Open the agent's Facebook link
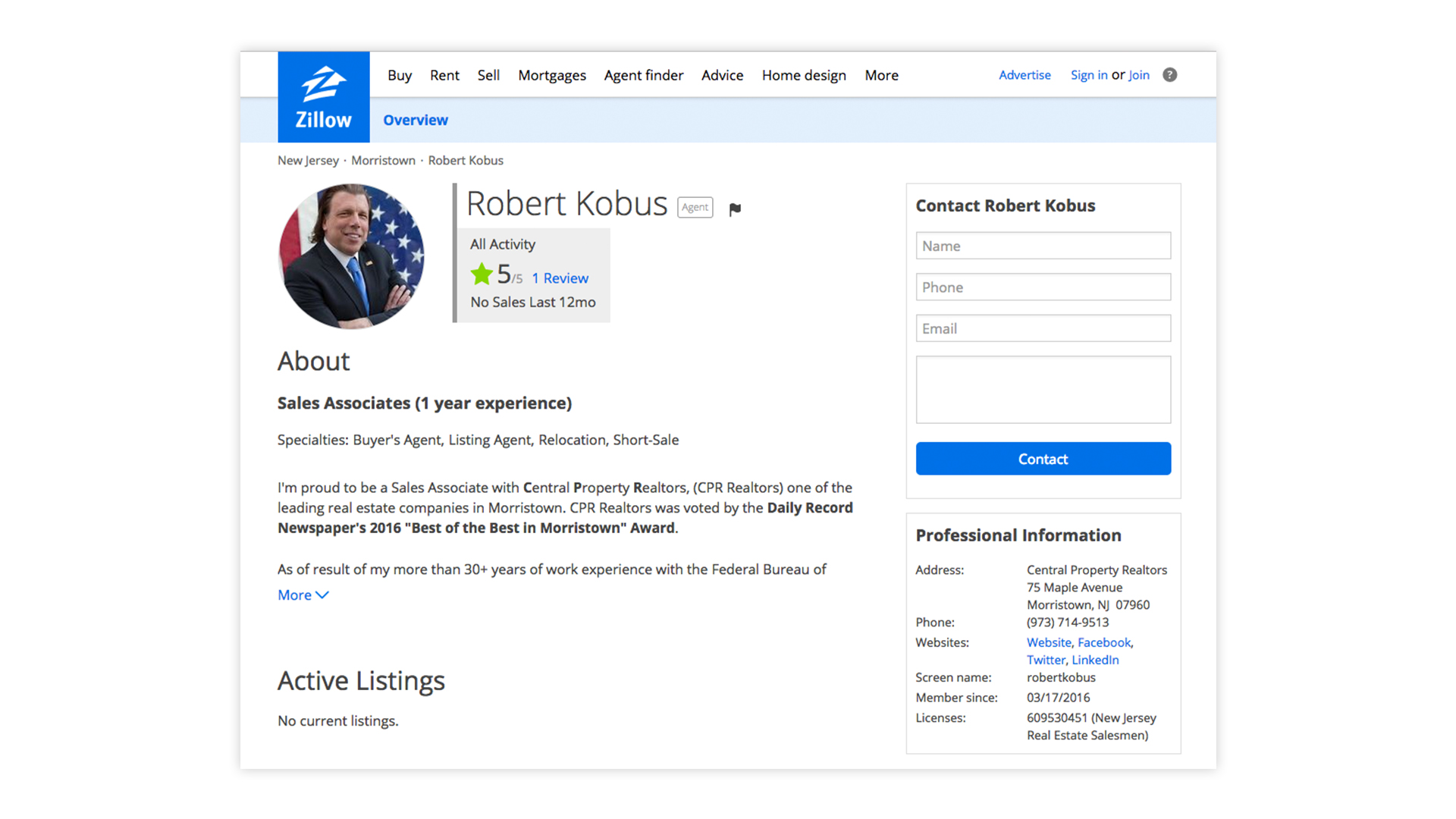The width and height of the screenshot is (1456, 819). point(1104,642)
